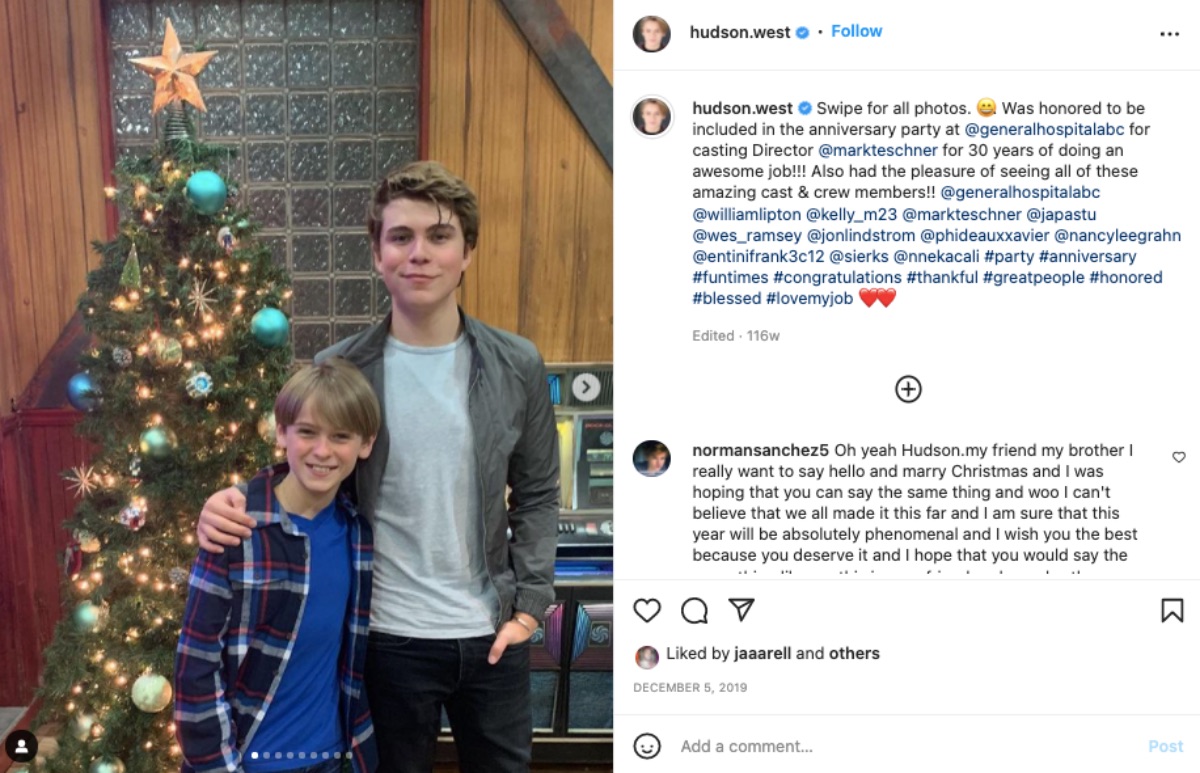Like the post with the heart icon
Viewport: 1200px width, 773px height.
click(x=647, y=610)
